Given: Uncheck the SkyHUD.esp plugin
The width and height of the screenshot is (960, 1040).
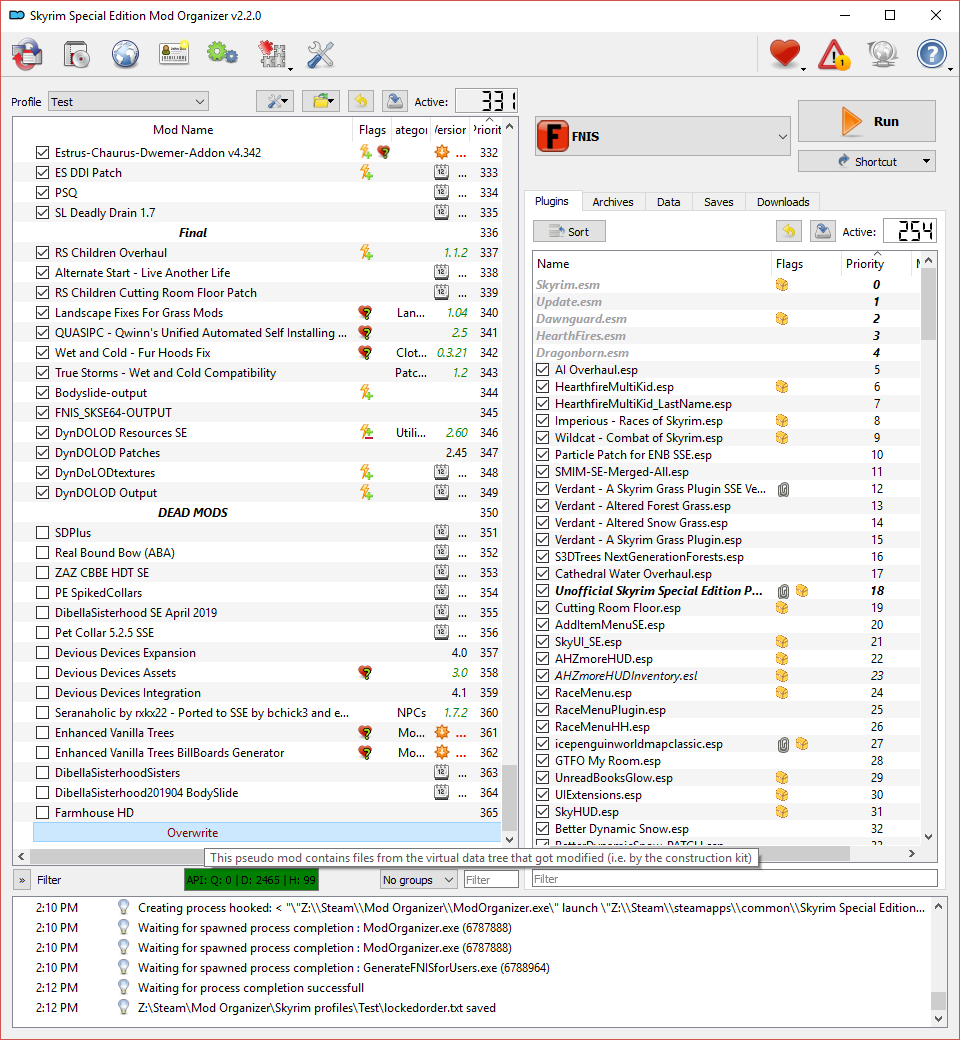Looking at the screenshot, I should click(x=543, y=812).
